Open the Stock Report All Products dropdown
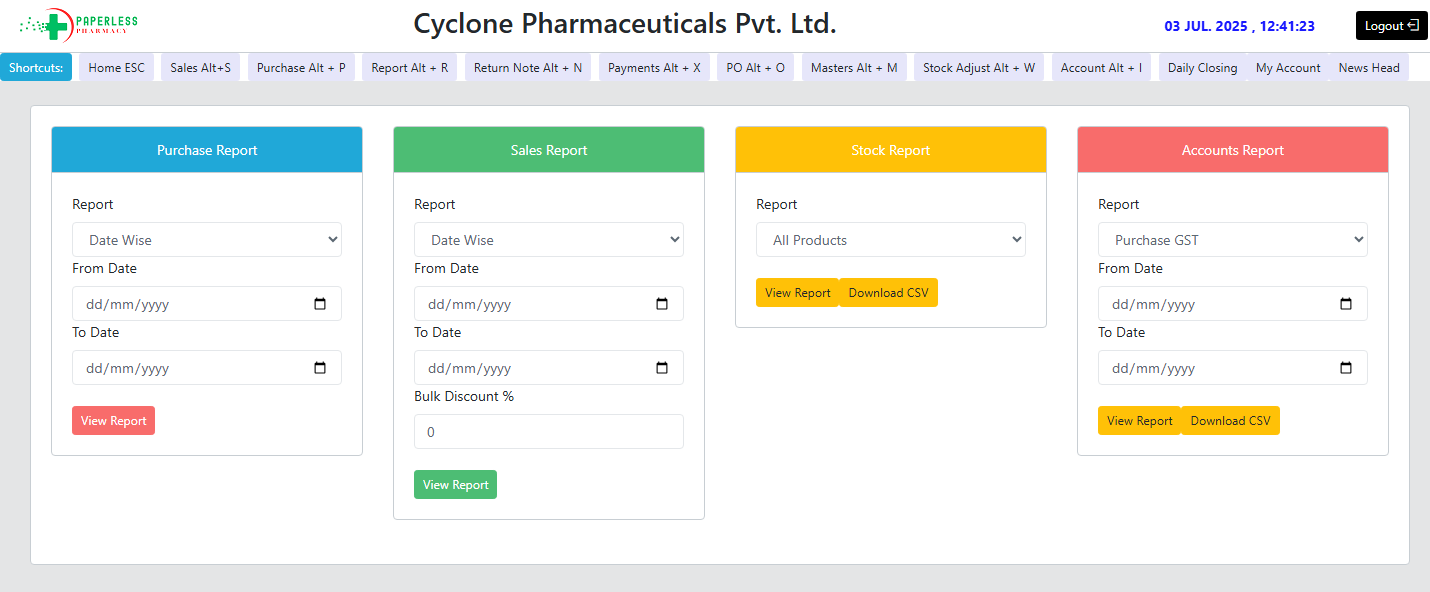 (x=891, y=240)
